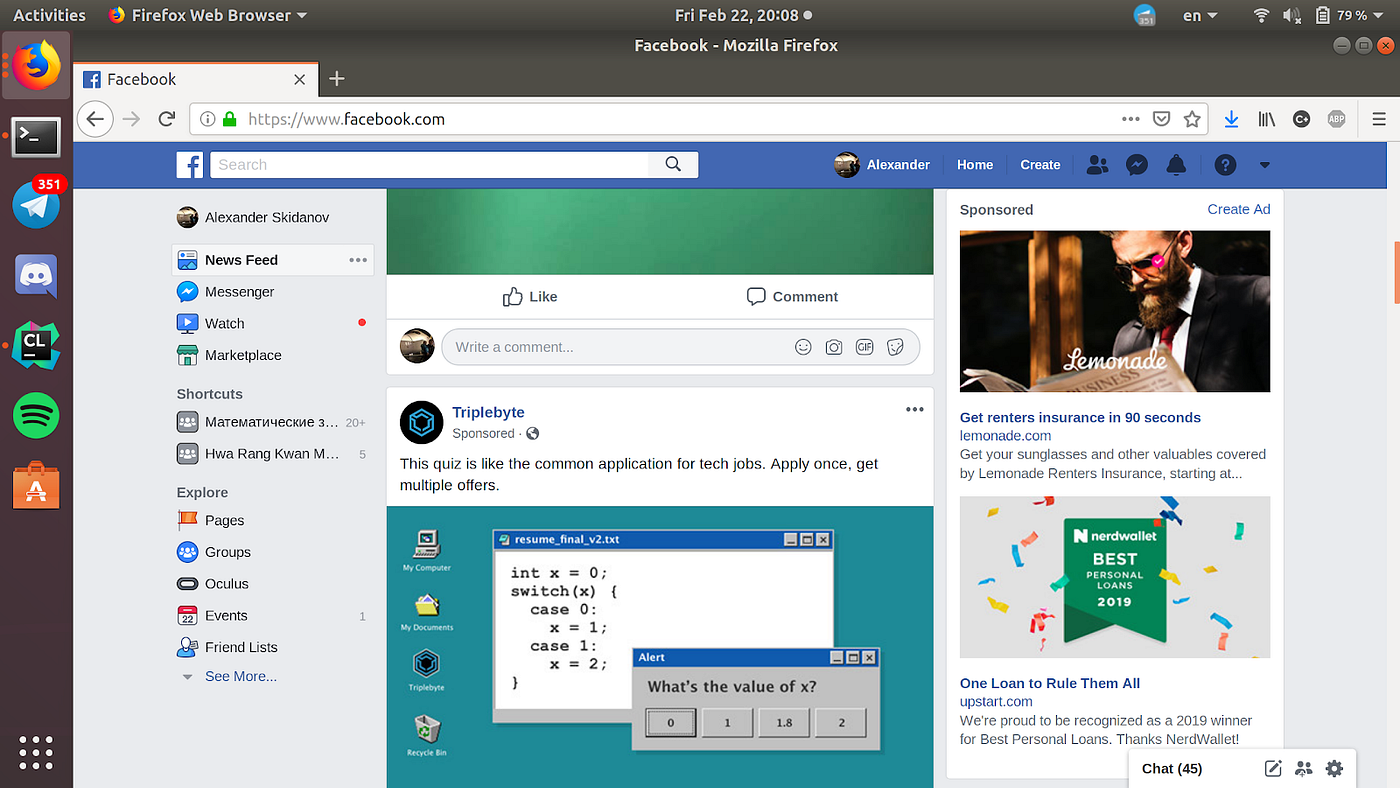Insert an emoji in the comment box

(803, 347)
